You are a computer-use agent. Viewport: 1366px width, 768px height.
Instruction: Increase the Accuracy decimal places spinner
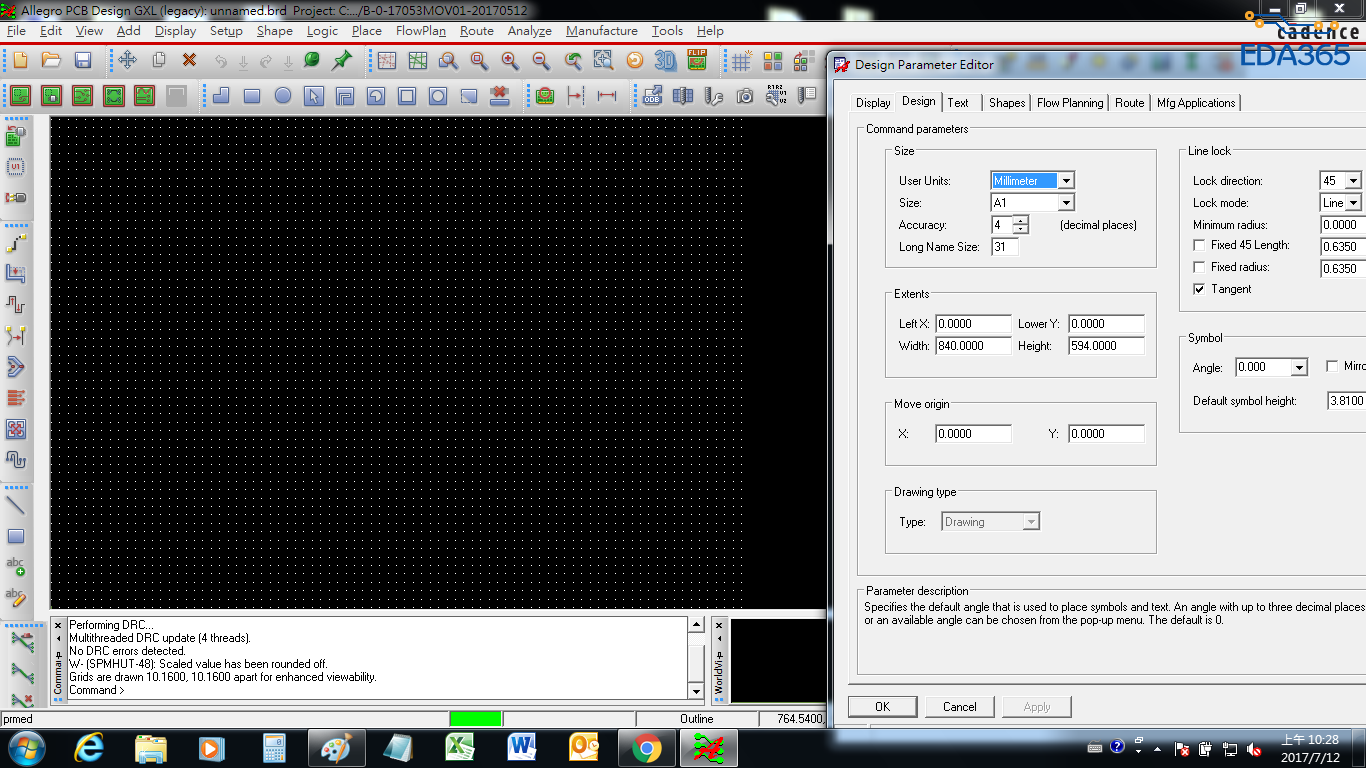pyautogui.click(x=1020, y=221)
